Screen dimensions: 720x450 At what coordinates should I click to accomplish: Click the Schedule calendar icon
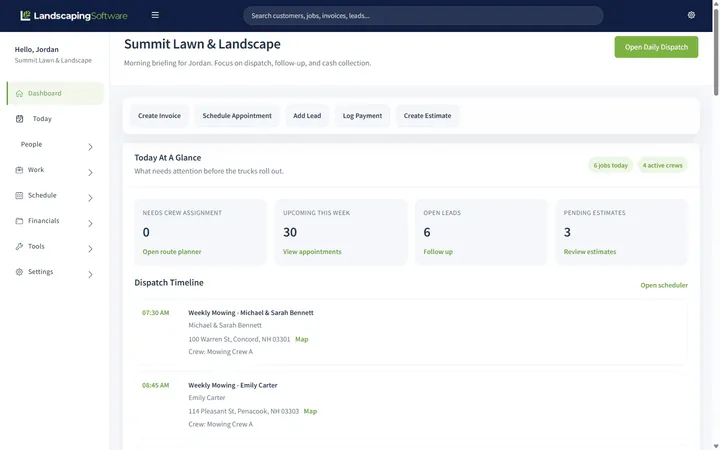pos(19,195)
